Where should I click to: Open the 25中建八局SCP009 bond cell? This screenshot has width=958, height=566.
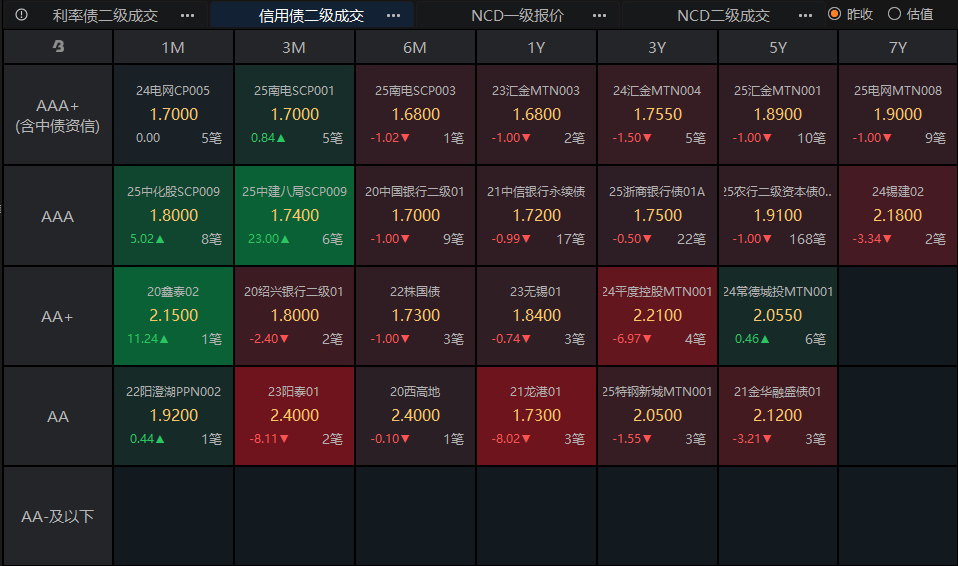pos(294,216)
